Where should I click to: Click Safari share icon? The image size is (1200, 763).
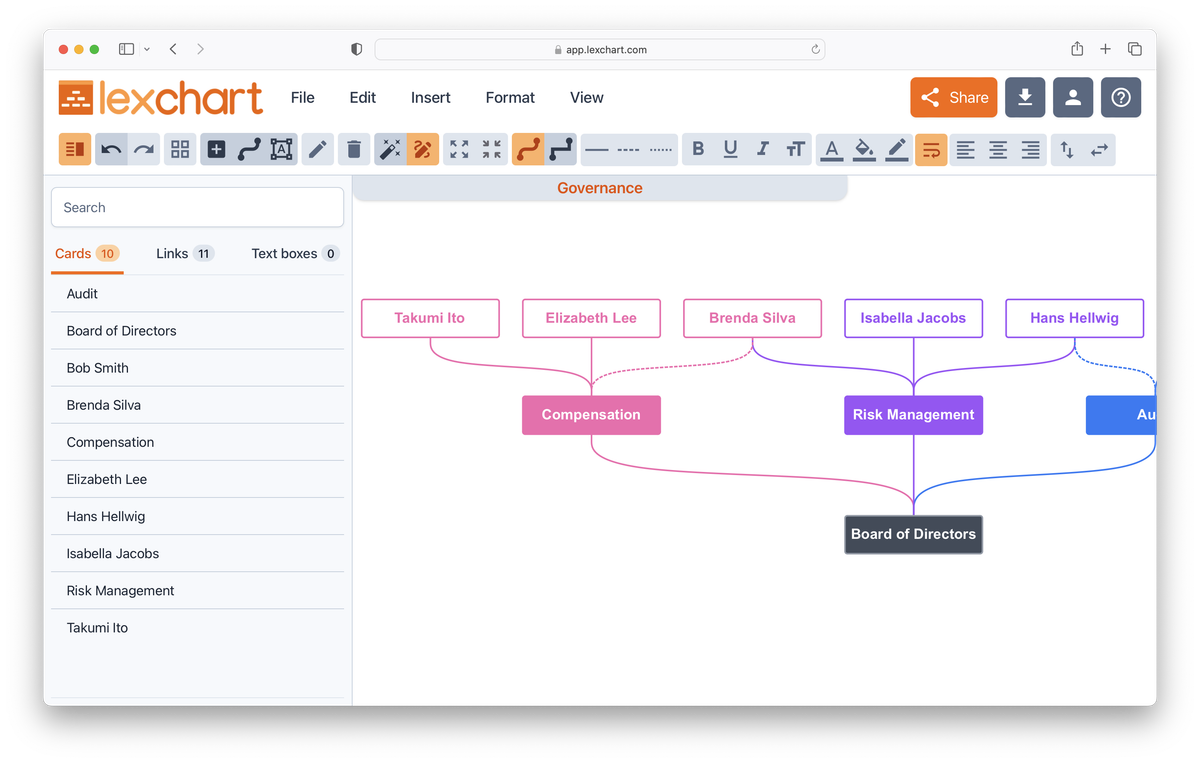[x=1077, y=49]
